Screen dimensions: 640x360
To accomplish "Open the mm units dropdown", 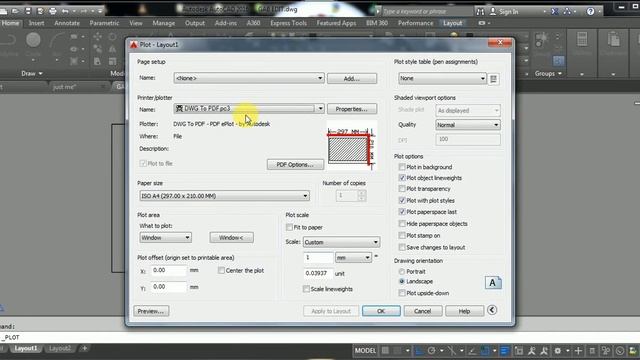I will [x=353, y=258].
